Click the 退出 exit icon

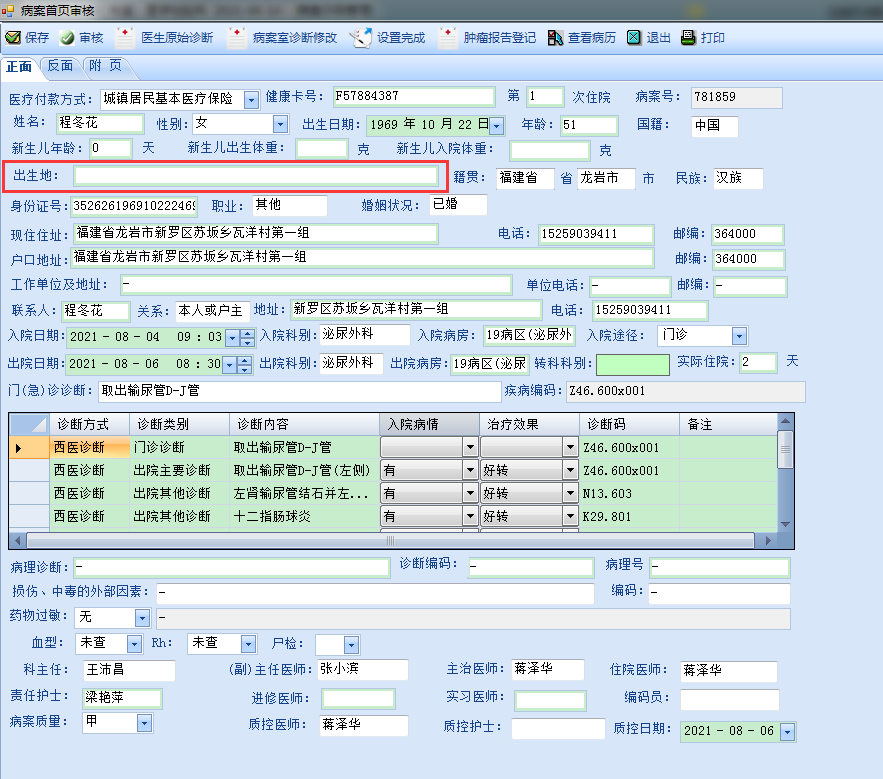click(634, 38)
